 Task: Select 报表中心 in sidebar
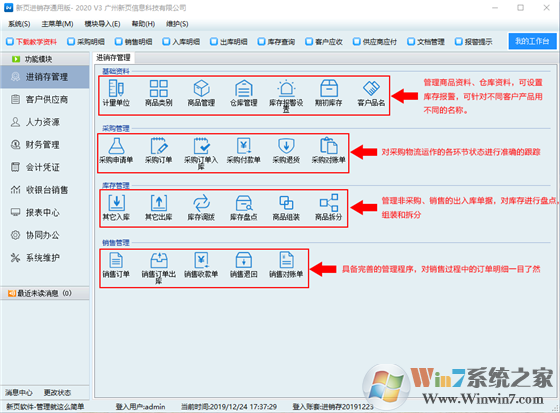tap(45, 213)
